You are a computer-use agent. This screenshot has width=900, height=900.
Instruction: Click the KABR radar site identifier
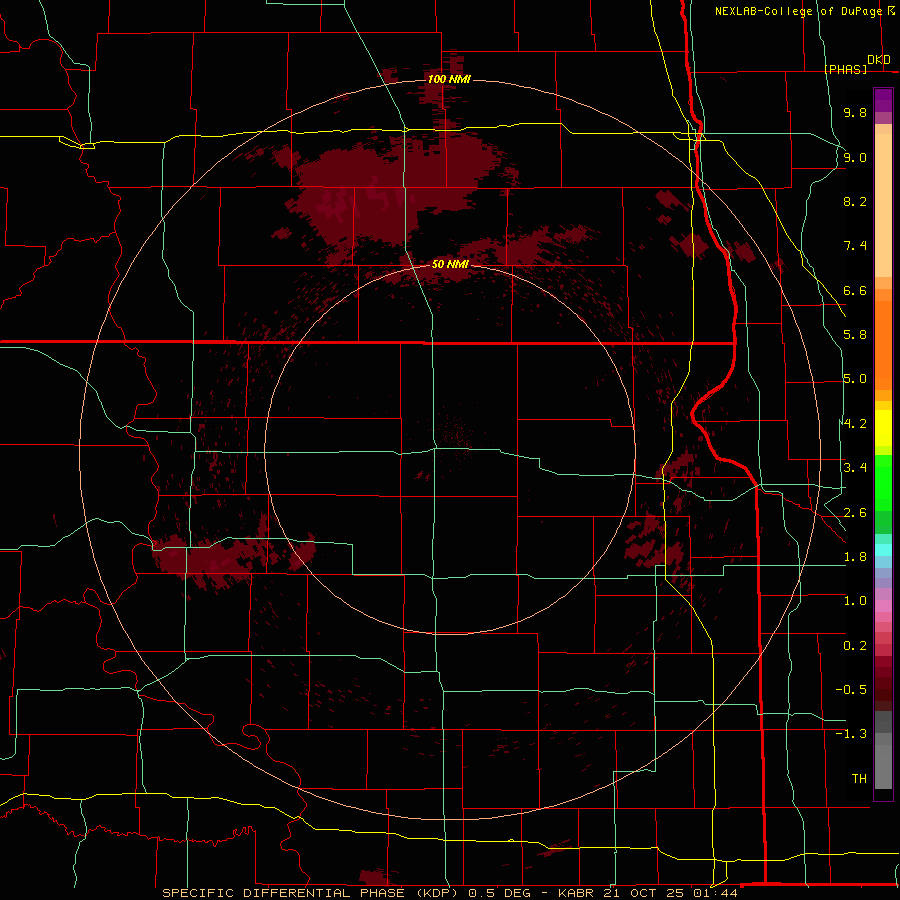coord(577,893)
